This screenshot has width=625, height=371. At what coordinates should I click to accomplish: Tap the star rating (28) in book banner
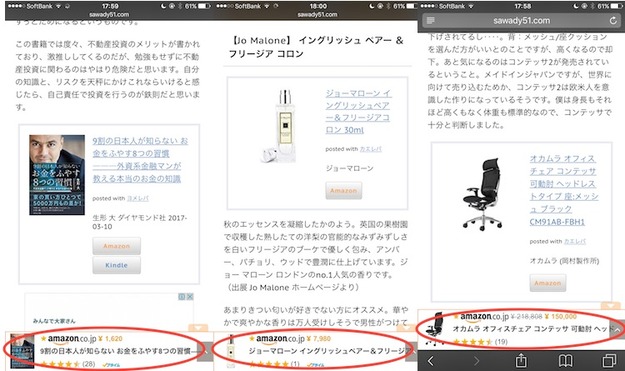pos(68,364)
